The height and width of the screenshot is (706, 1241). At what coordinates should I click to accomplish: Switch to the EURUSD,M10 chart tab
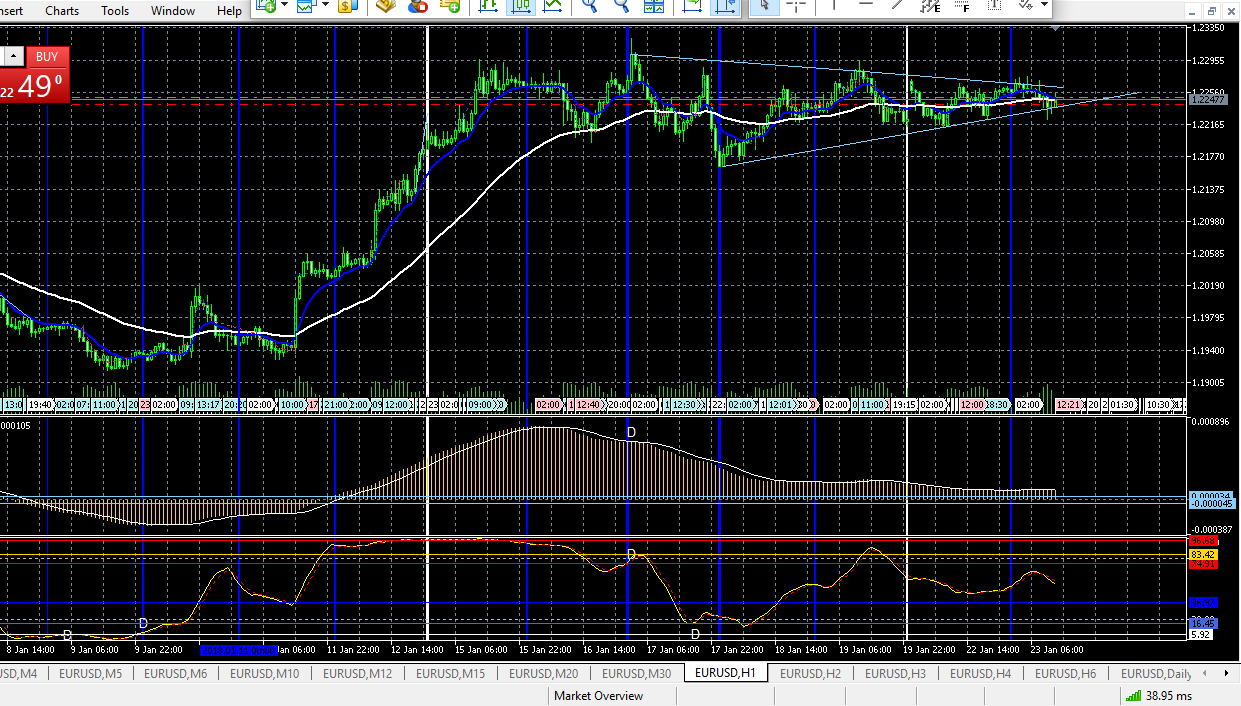[264, 674]
